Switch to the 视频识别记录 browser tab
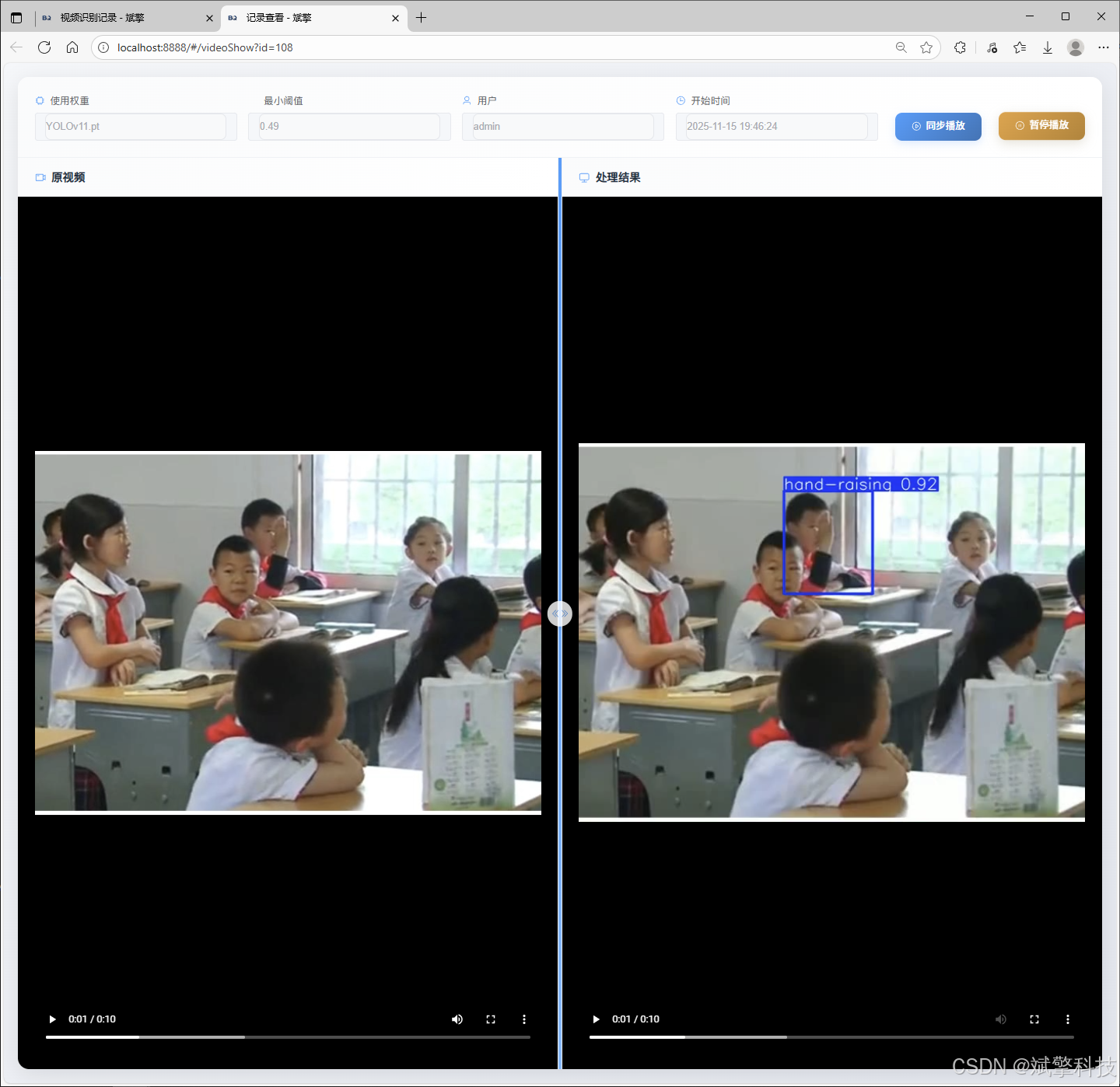 (124, 18)
